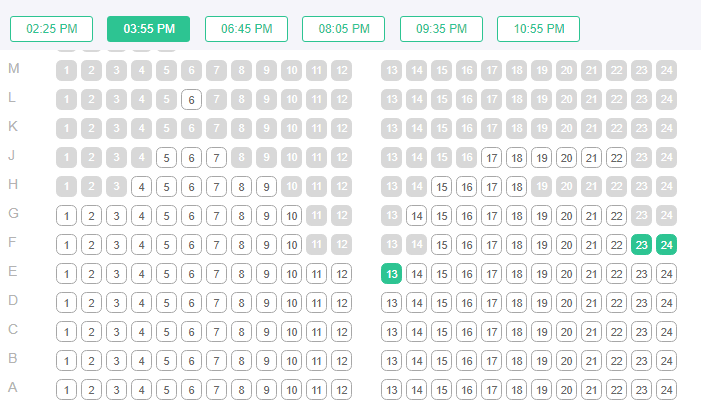Screen dimensions: 701x417
Task: Choose seat 9 in row H
Action: pos(267,187)
